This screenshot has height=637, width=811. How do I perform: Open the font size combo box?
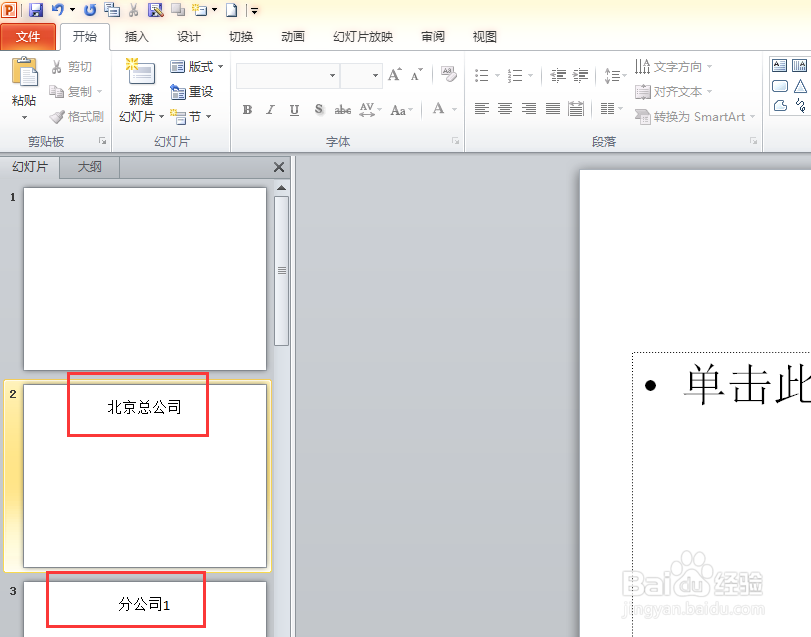click(x=361, y=75)
